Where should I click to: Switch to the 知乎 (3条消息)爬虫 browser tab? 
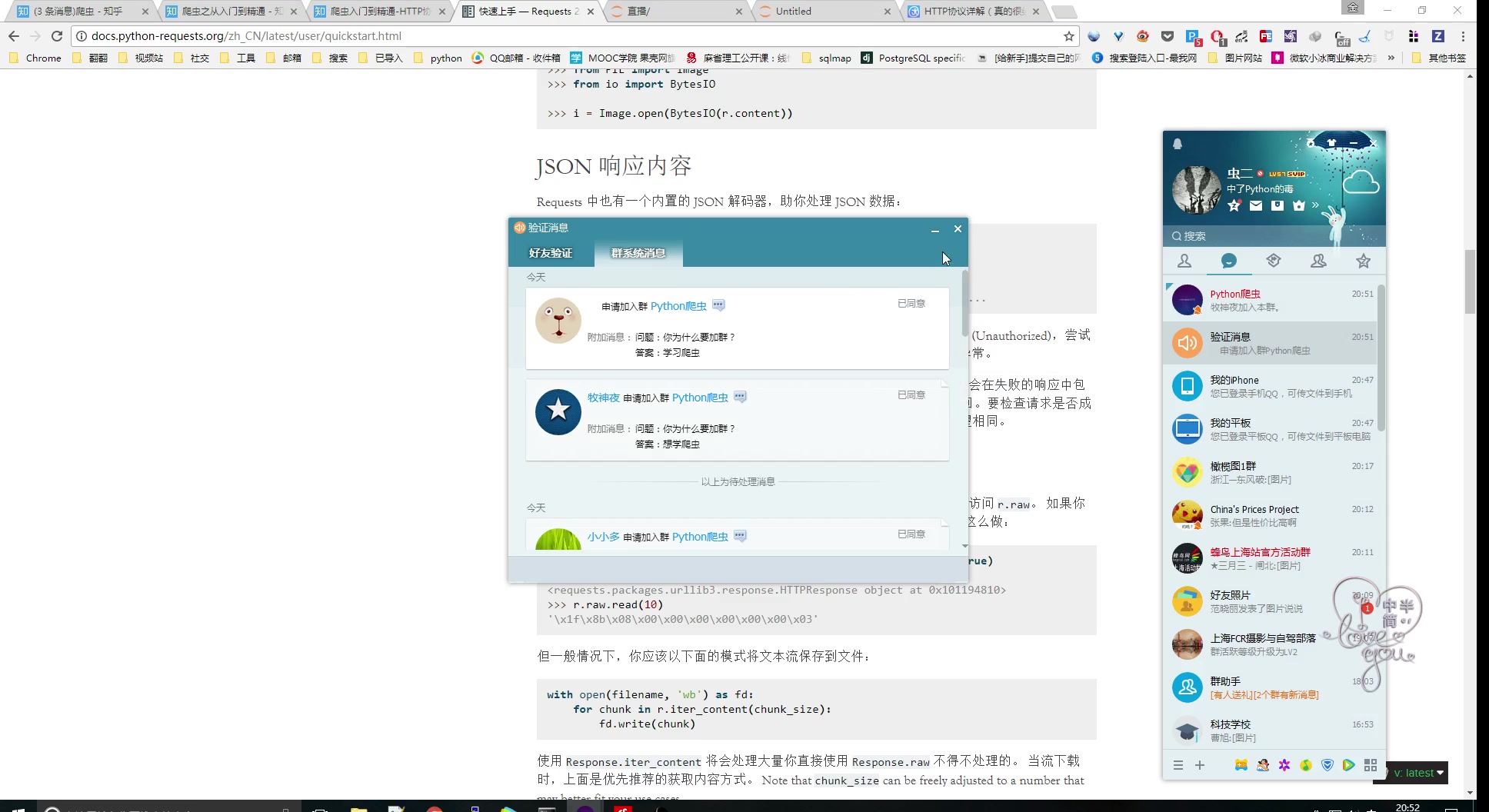pyautogui.click(x=81, y=11)
